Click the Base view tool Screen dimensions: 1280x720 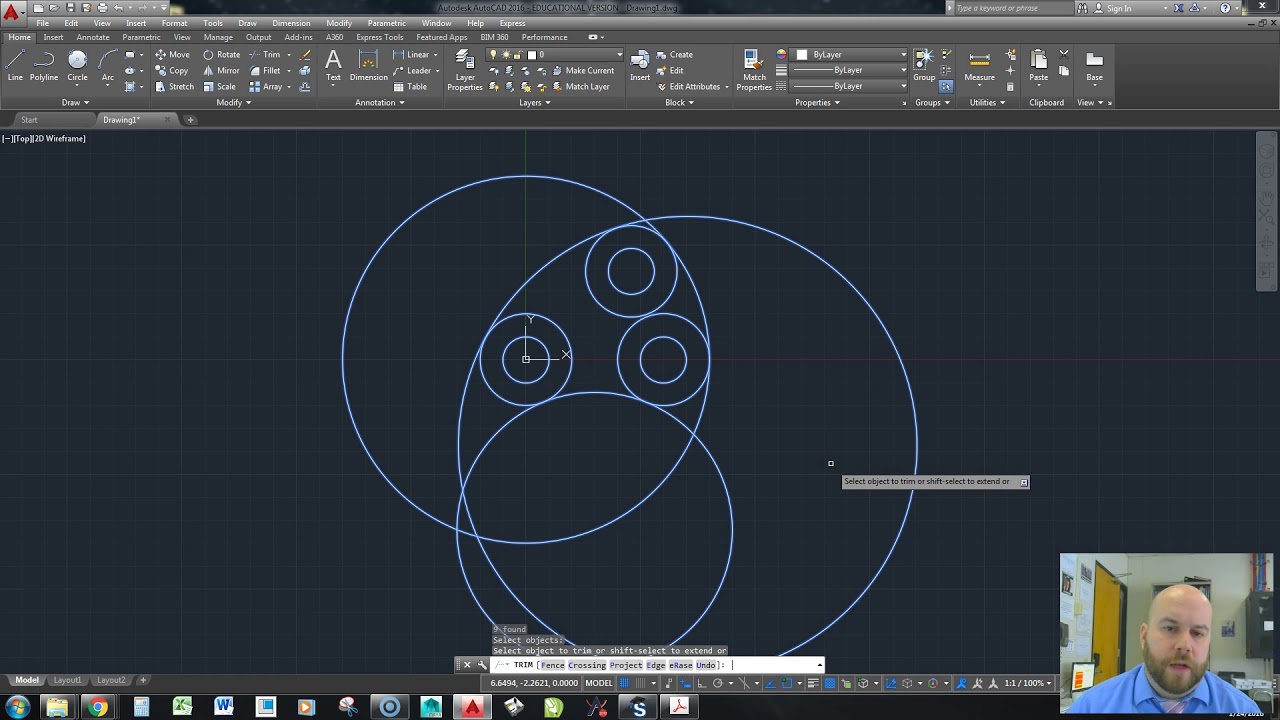[1095, 66]
